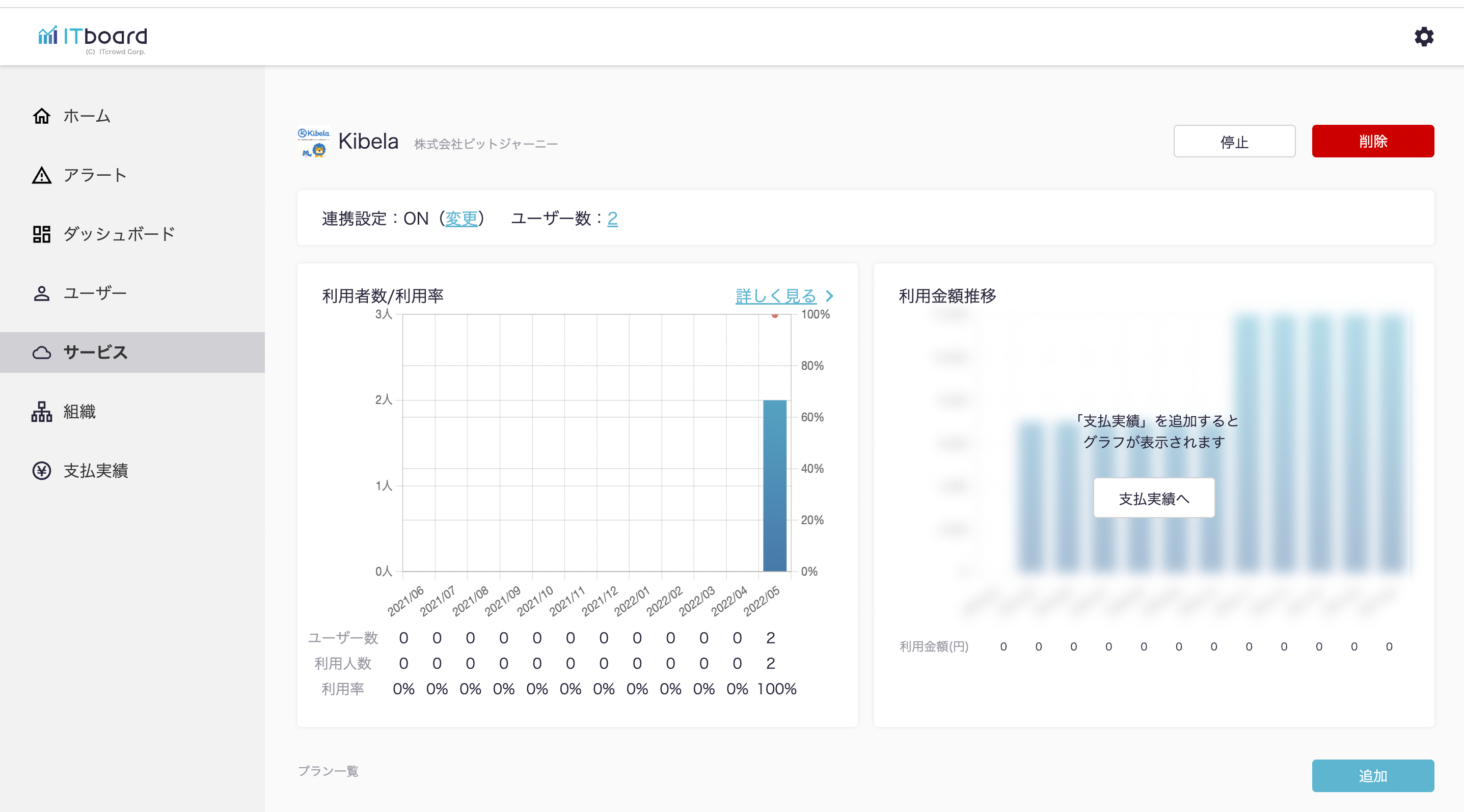
Task: Click the yen payment icon
Action: (41, 471)
